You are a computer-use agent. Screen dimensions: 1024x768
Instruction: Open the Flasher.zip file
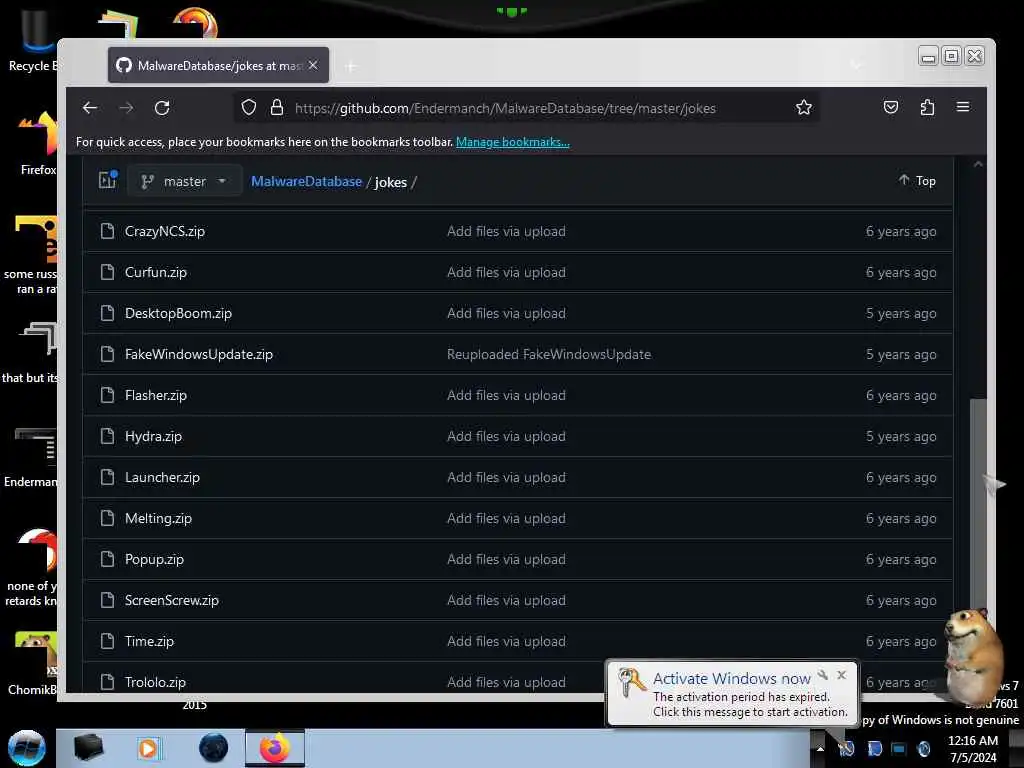click(155, 396)
